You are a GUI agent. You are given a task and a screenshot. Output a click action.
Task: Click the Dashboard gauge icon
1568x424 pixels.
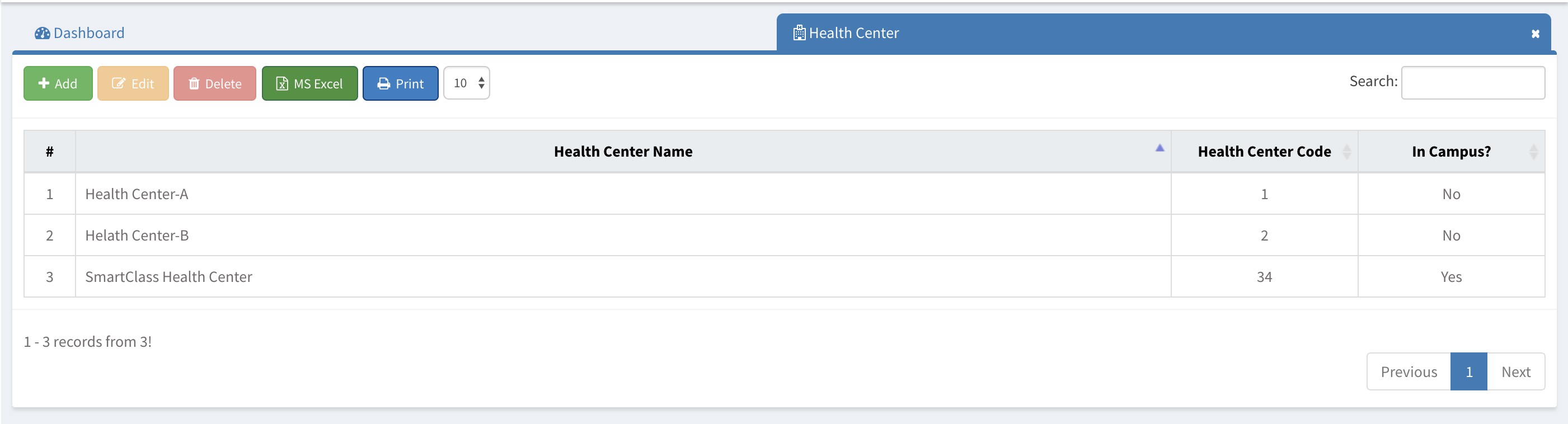pos(42,33)
